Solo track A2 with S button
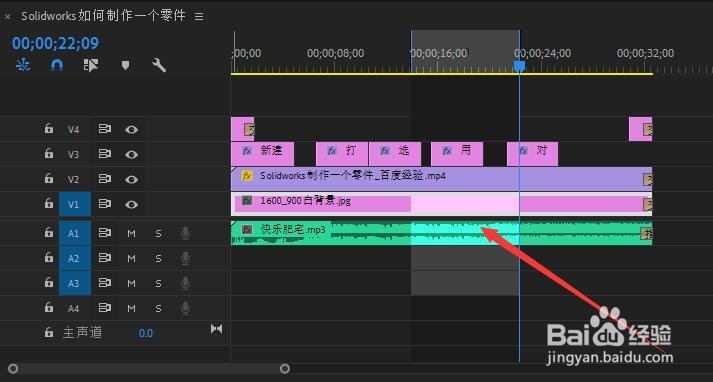 tap(158, 258)
